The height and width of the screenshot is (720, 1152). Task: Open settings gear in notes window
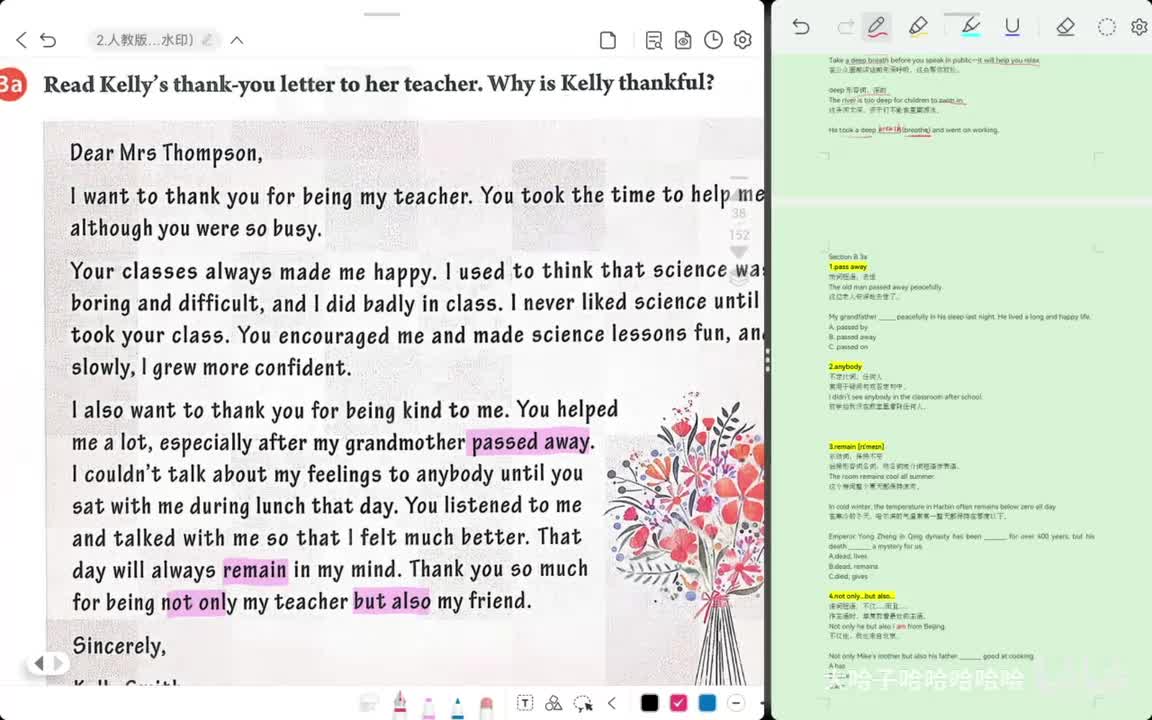(x=1140, y=27)
